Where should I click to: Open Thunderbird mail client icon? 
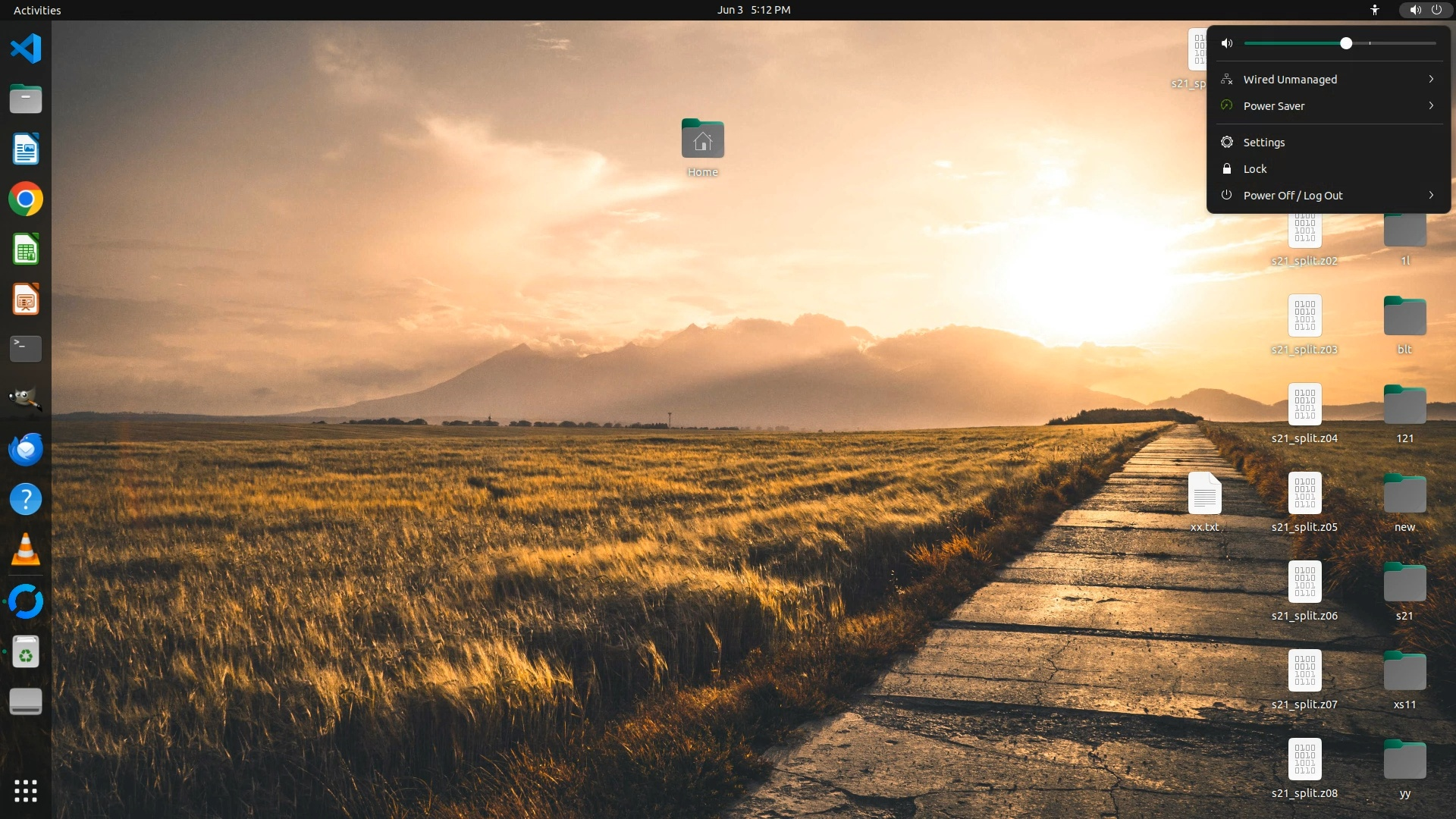pos(26,450)
